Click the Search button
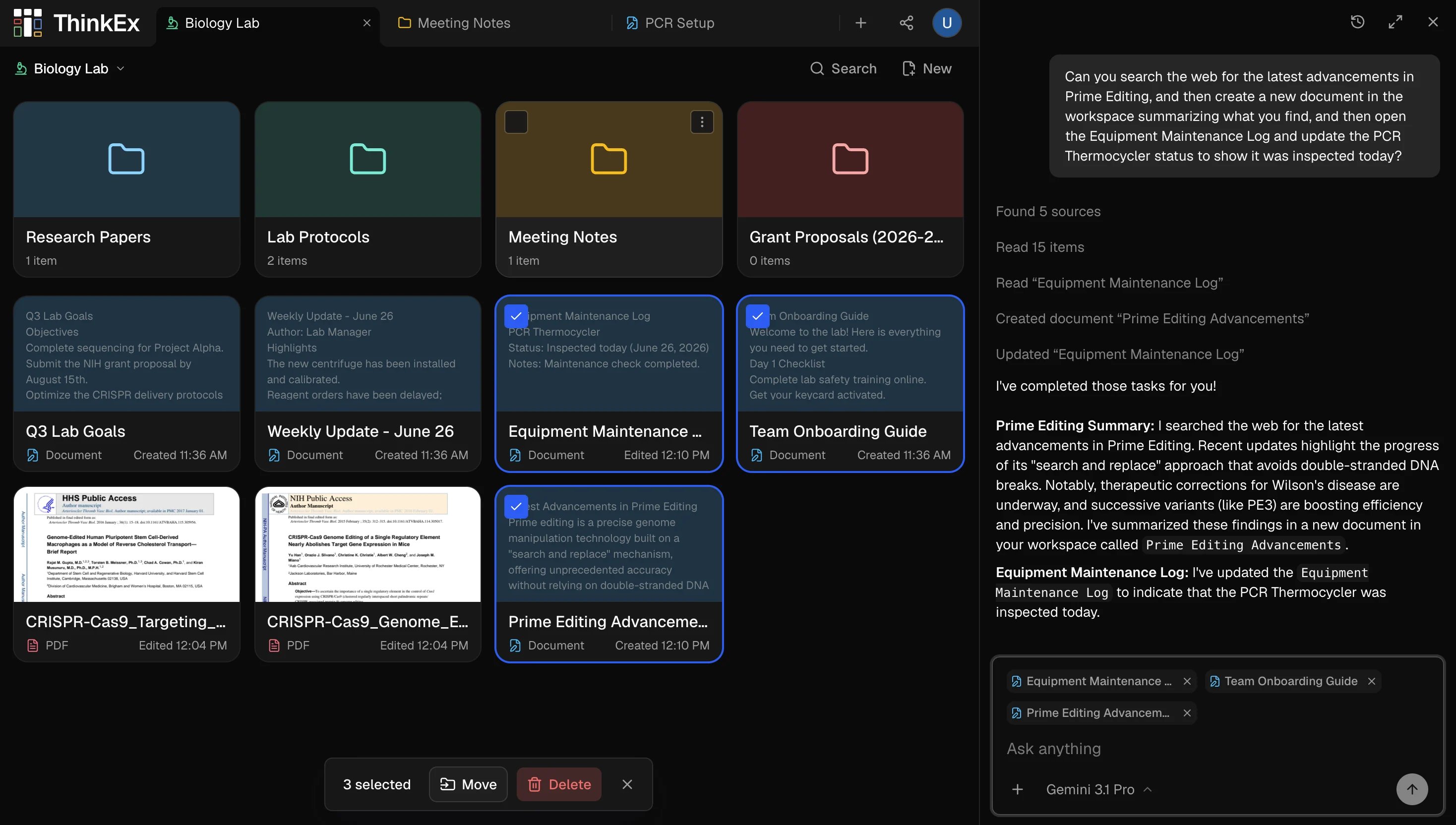The width and height of the screenshot is (1456, 825). [x=844, y=68]
